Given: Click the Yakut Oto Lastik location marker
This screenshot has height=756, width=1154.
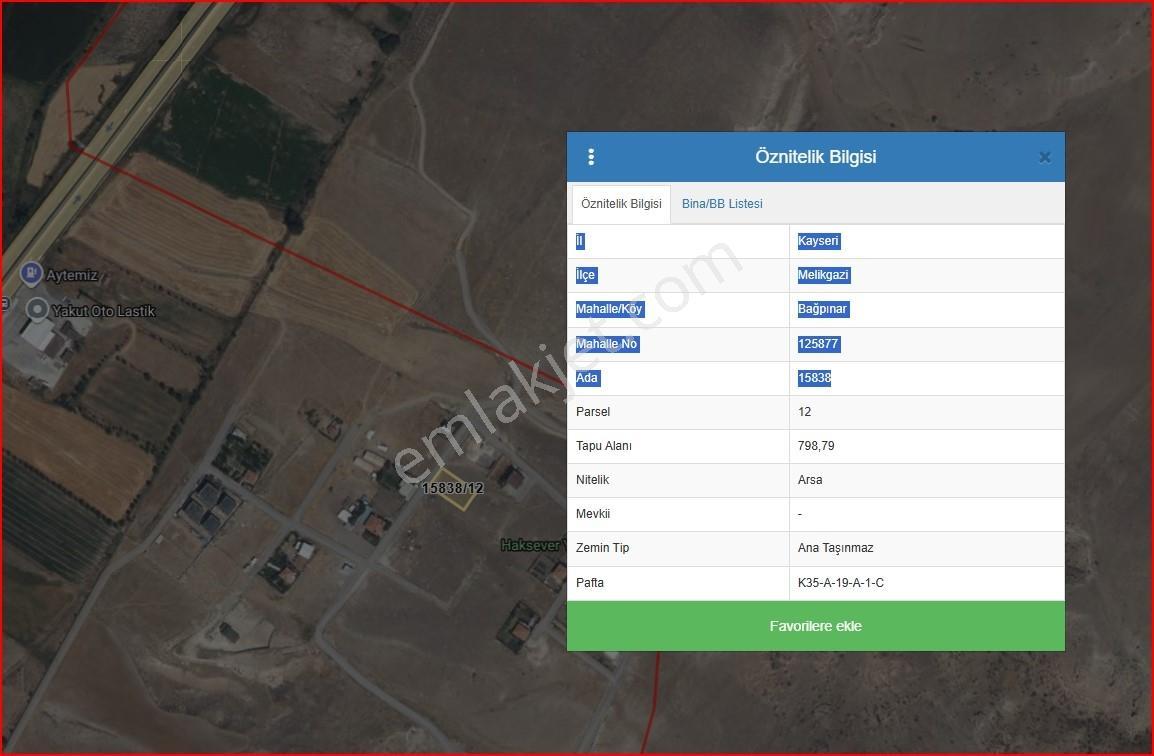Looking at the screenshot, I should pos(37,310).
